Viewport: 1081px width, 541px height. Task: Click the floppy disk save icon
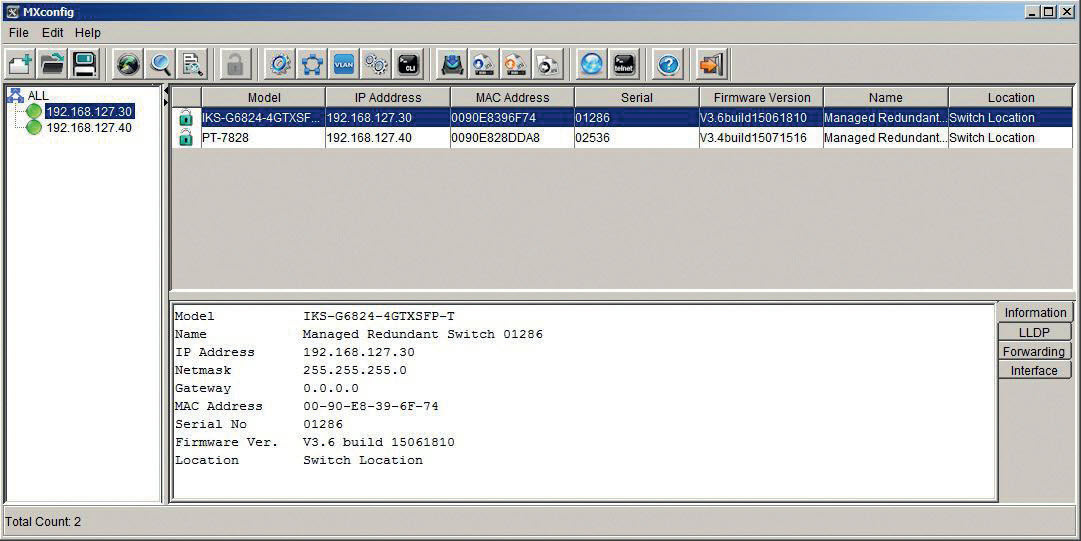coord(85,65)
